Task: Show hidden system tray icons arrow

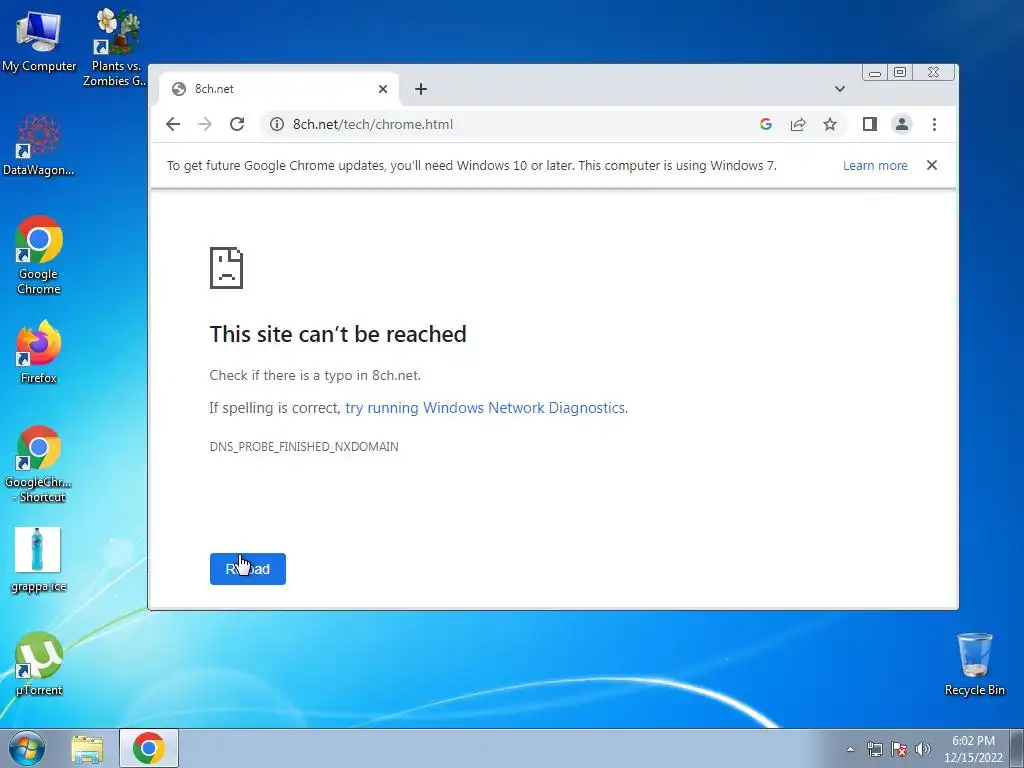Action: point(850,749)
